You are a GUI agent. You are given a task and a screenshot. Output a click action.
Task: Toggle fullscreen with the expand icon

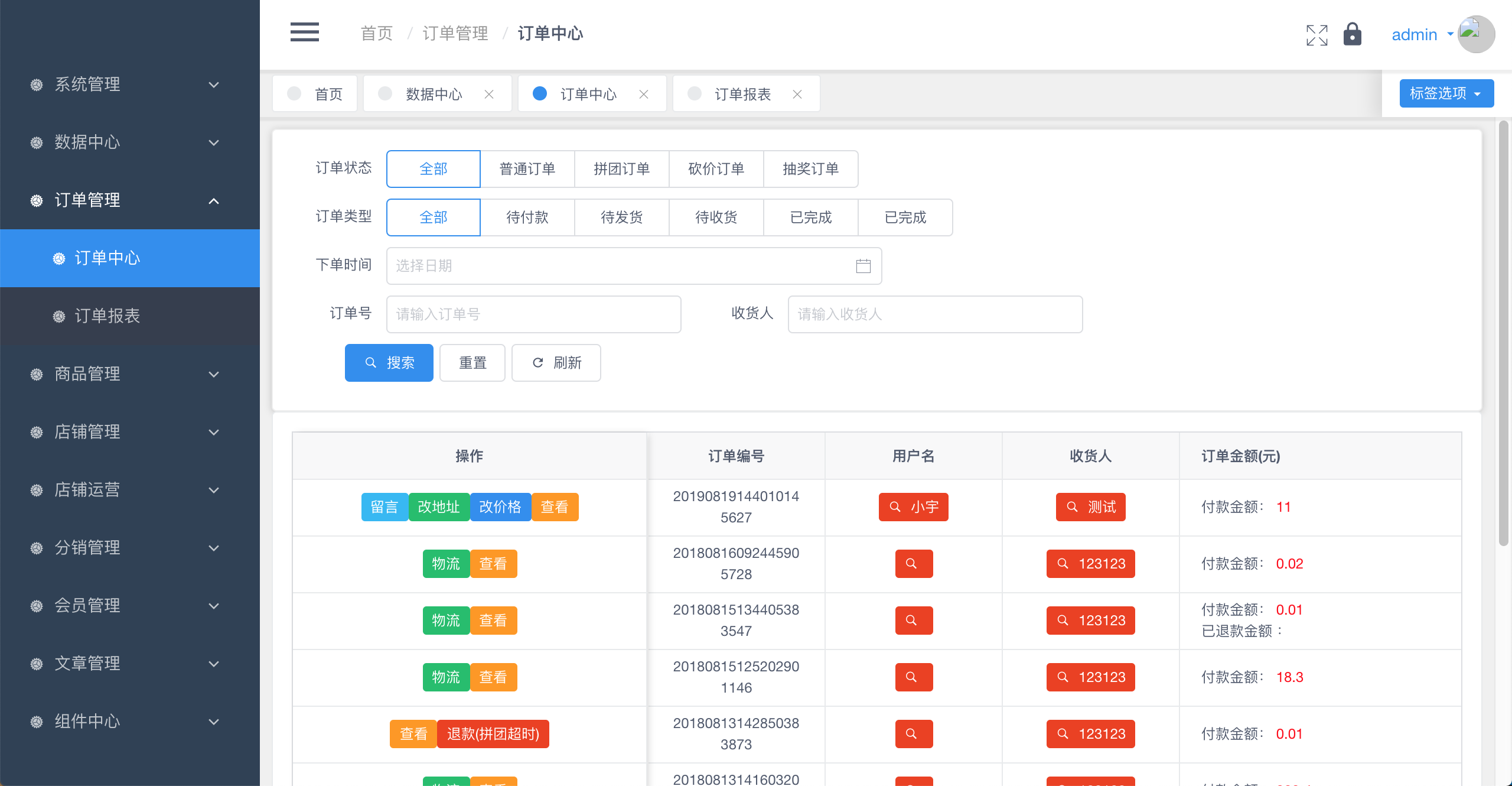point(1317,35)
